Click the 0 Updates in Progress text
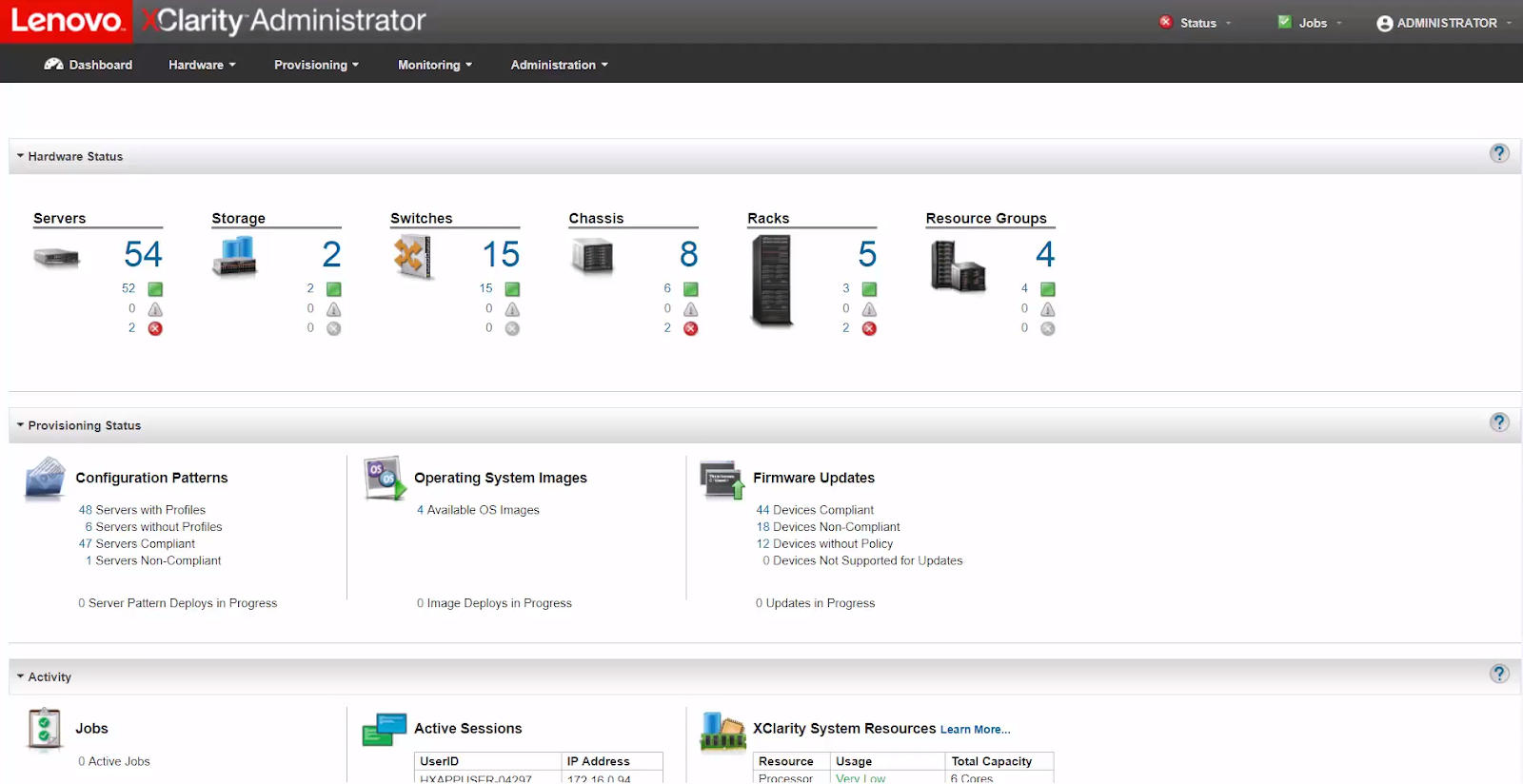 [815, 603]
